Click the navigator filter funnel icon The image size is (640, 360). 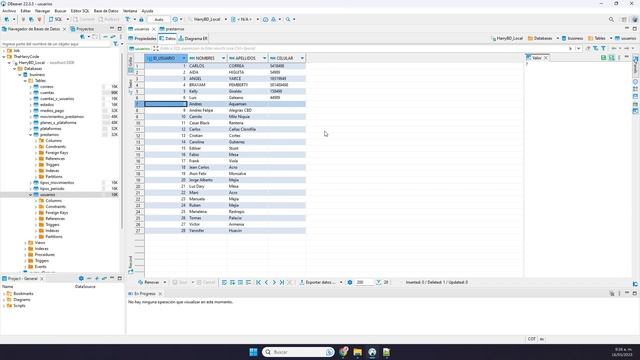click(x=116, y=44)
